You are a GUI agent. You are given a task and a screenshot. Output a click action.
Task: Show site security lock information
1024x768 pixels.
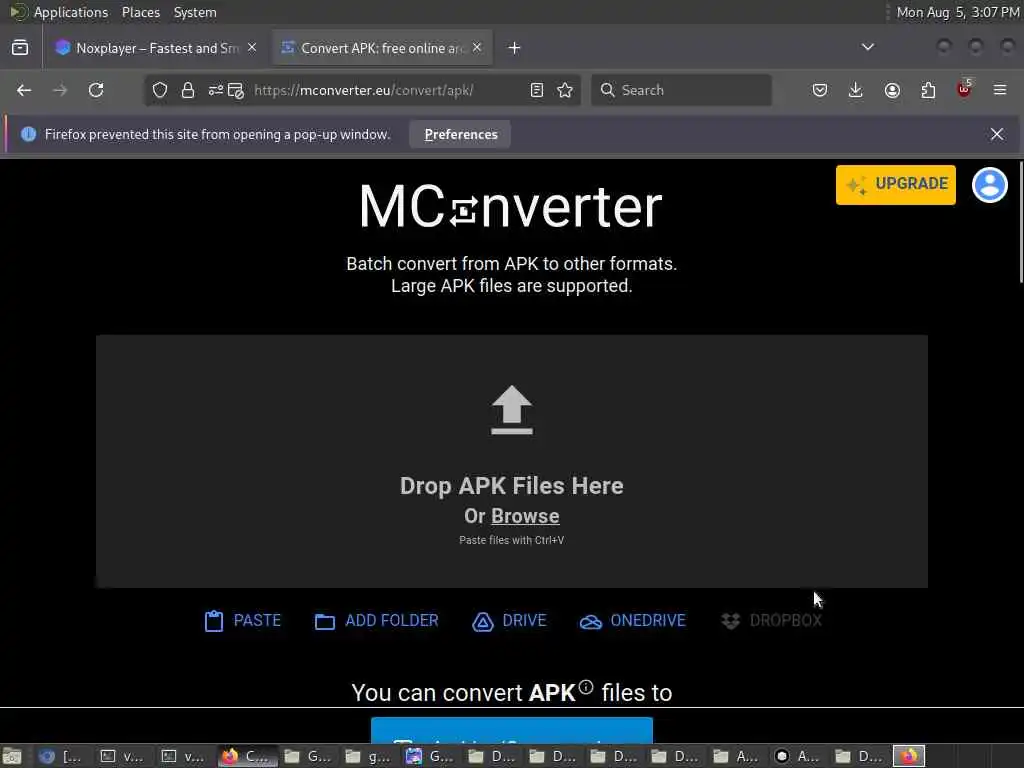tap(188, 90)
